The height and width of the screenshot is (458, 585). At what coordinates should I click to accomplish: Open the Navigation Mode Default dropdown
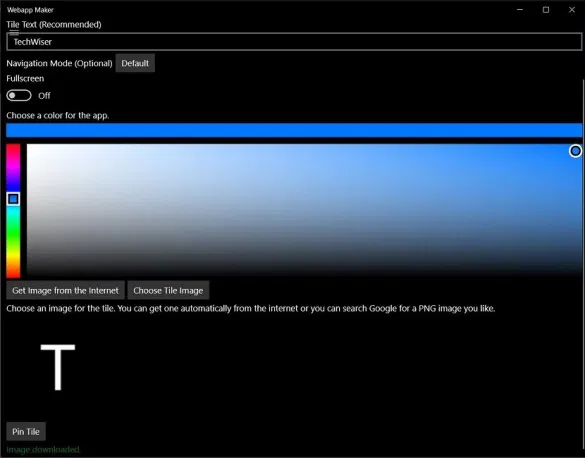point(135,63)
